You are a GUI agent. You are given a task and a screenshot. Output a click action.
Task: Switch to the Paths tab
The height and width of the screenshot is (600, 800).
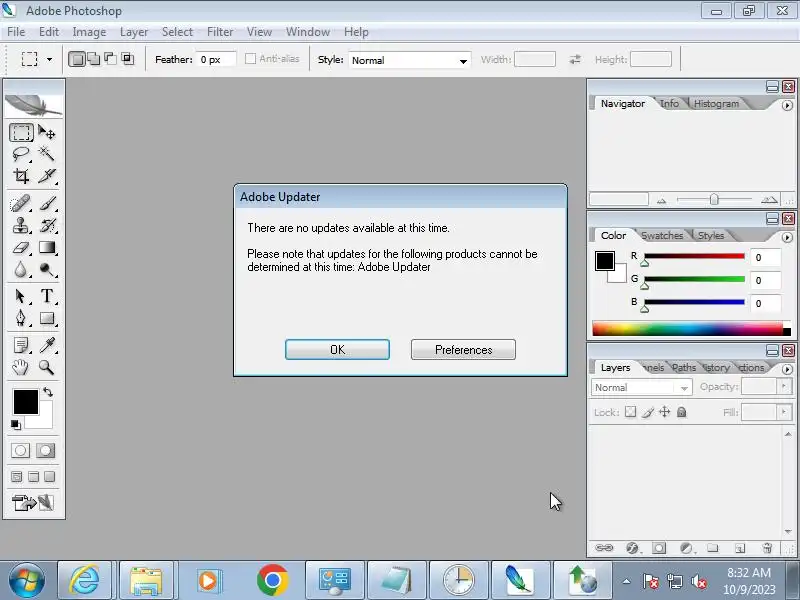click(x=684, y=367)
